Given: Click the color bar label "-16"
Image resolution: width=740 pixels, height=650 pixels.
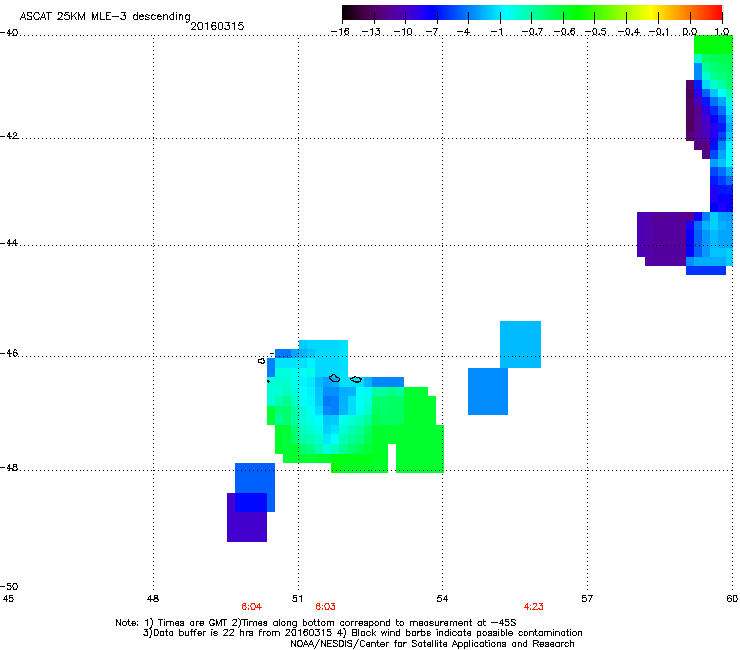Looking at the screenshot, I should pyautogui.click(x=339, y=32).
